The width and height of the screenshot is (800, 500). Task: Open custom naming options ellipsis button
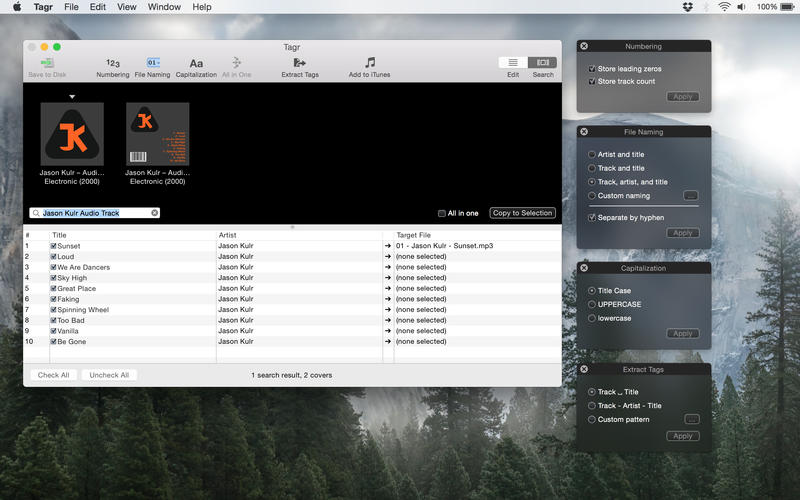click(691, 196)
